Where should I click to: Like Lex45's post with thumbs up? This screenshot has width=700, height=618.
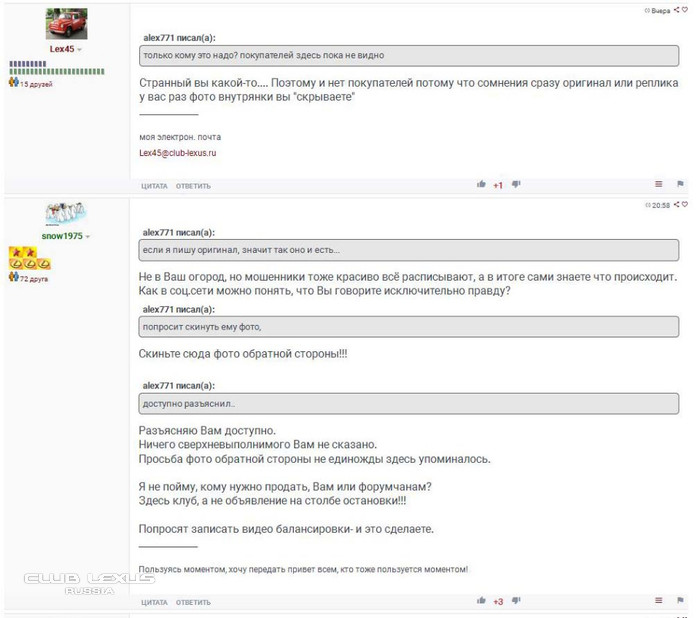(481, 184)
